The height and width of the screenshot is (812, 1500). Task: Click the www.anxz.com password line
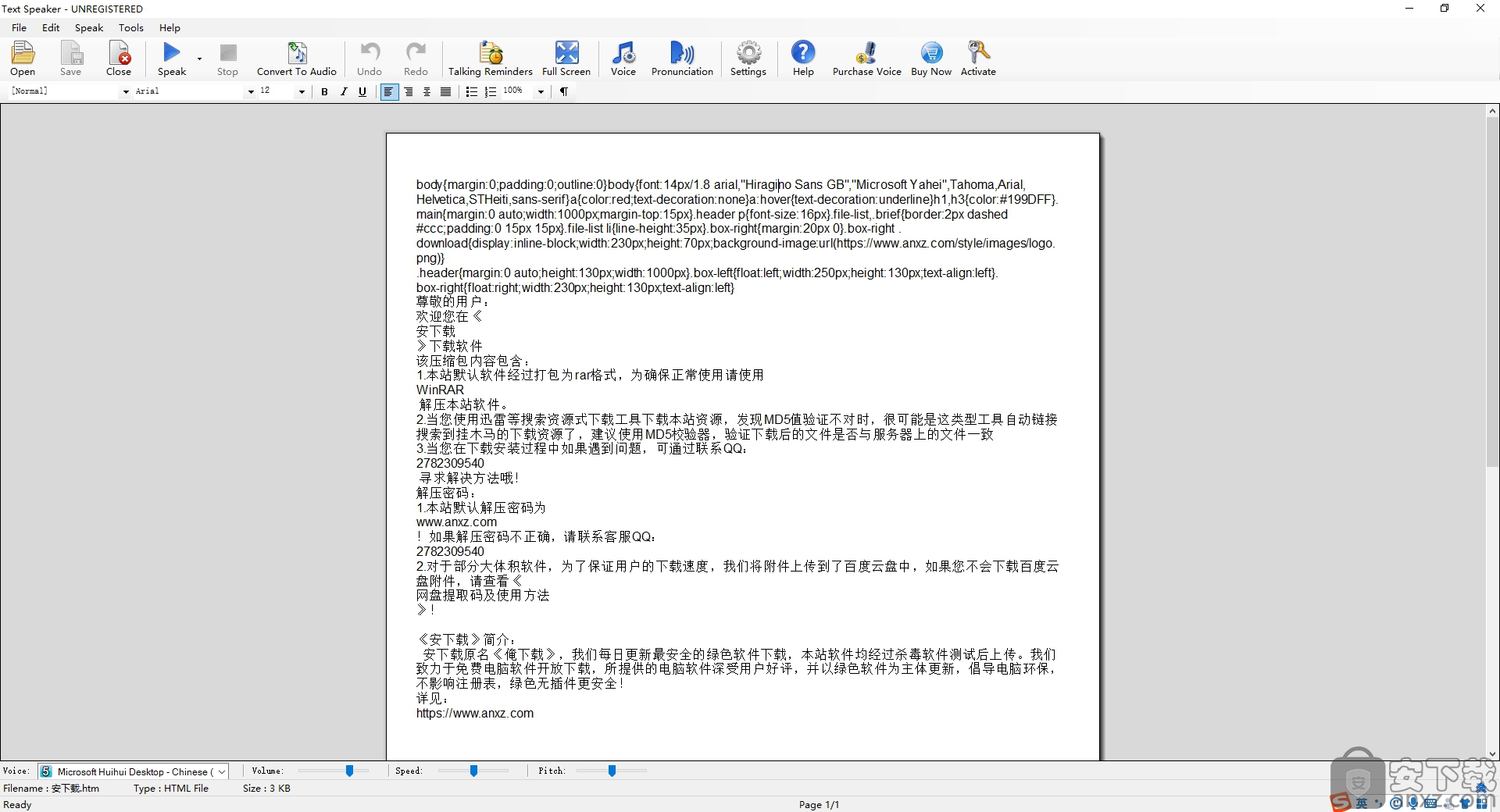(456, 522)
